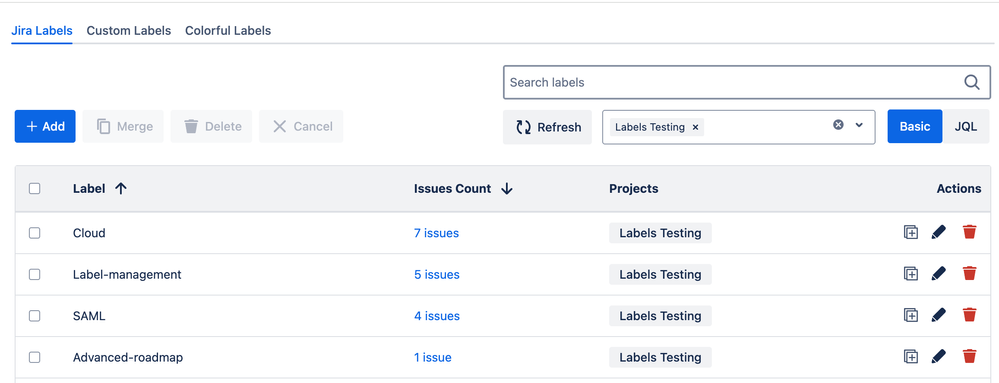Edit the Label-management label with pencil icon
The height and width of the screenshot is (383, 999).
pyautogui.click(x=938, y=274)
